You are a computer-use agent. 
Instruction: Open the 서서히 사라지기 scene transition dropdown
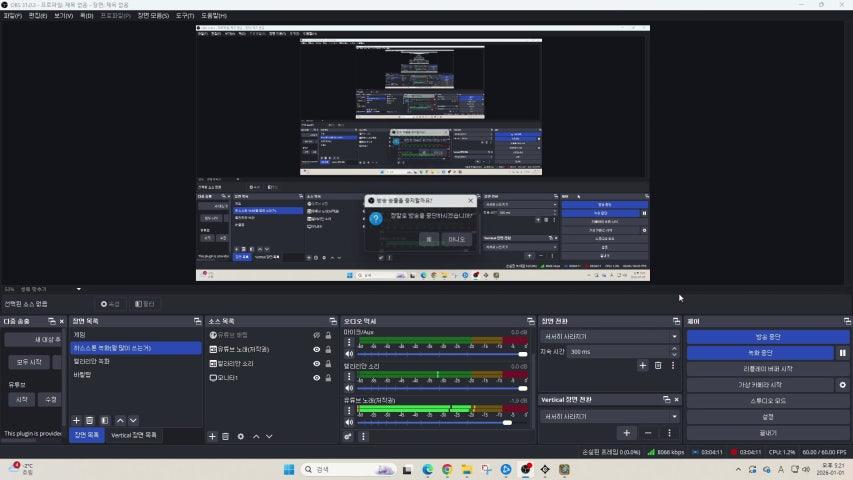(x=606, y=336)
